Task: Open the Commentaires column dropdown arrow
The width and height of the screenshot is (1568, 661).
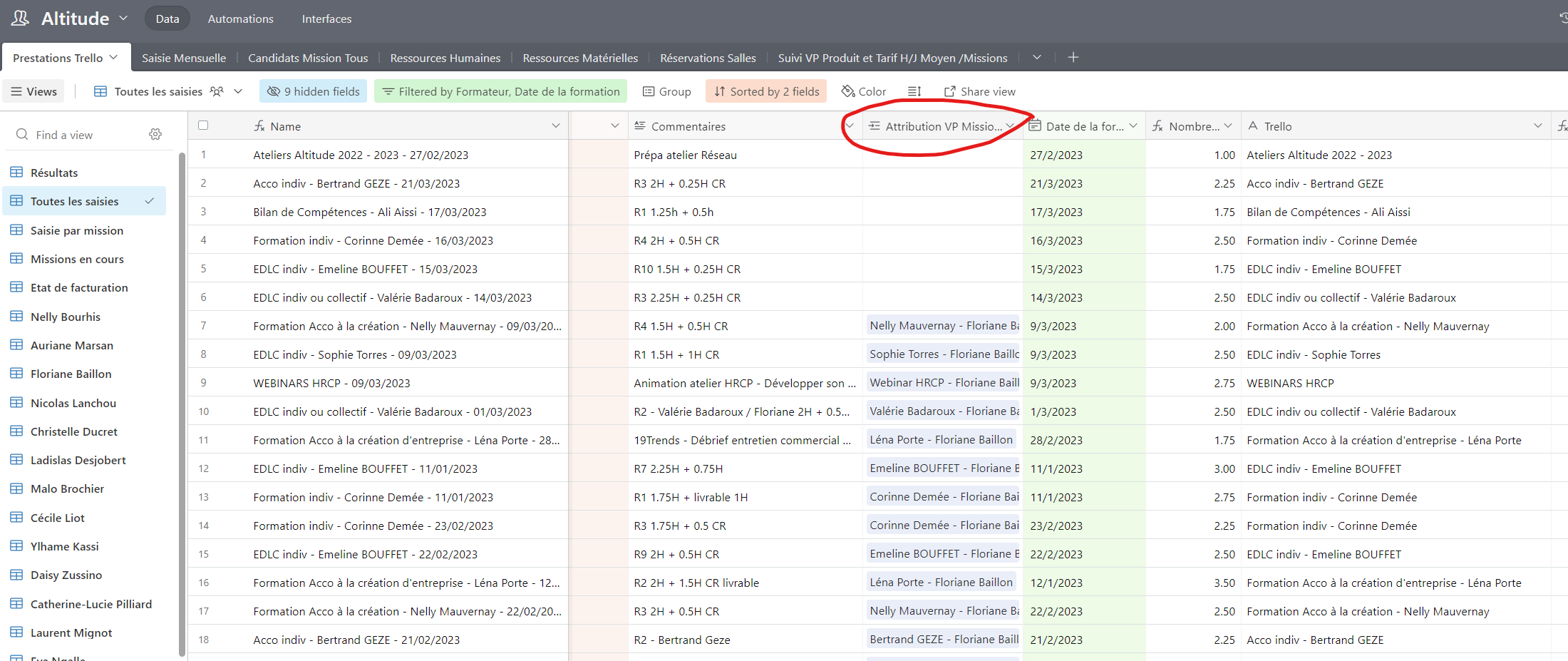Action: (849, 125)
